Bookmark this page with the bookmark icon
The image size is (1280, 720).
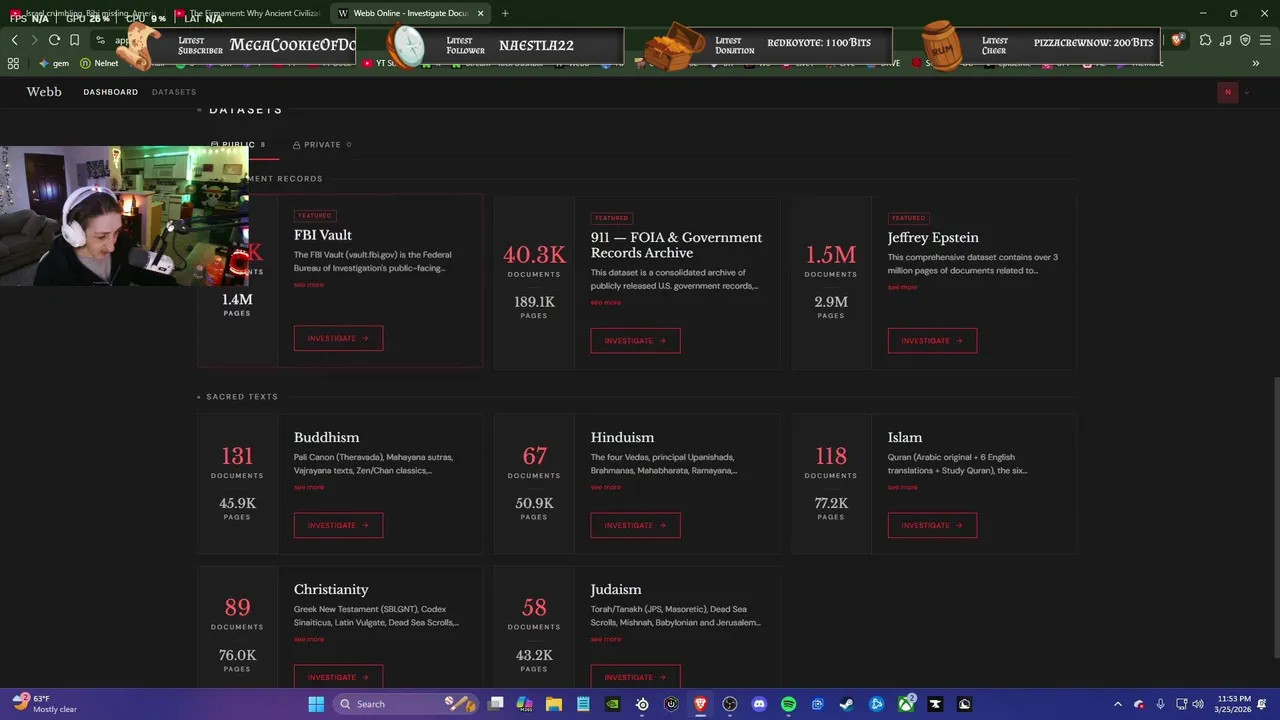pyautogui.click(x=74, y=40)
